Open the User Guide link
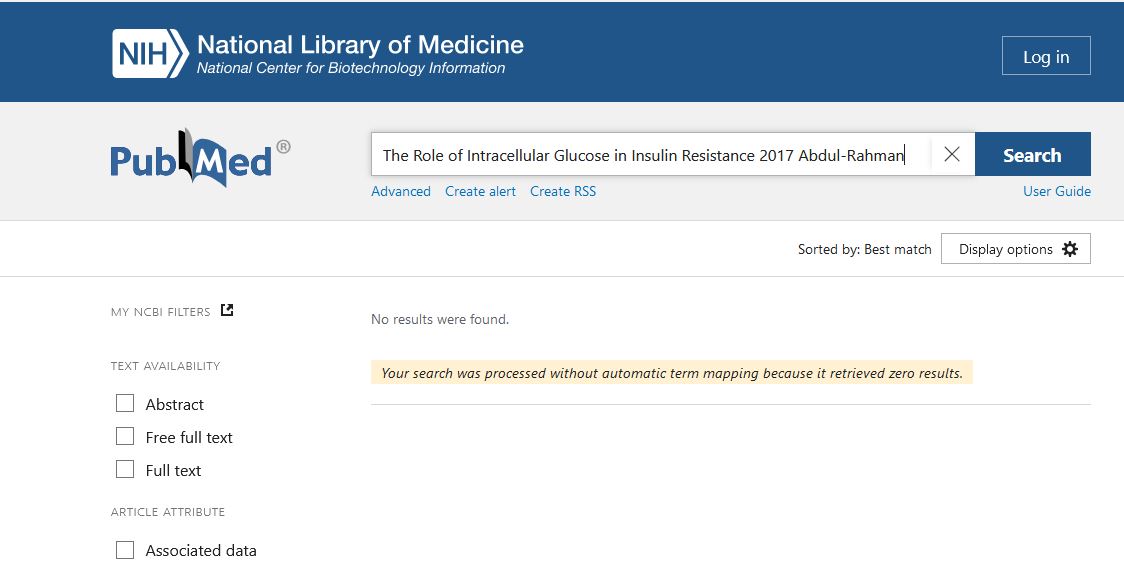Viewport: 1124px width, 576px height. point(1056,191)
